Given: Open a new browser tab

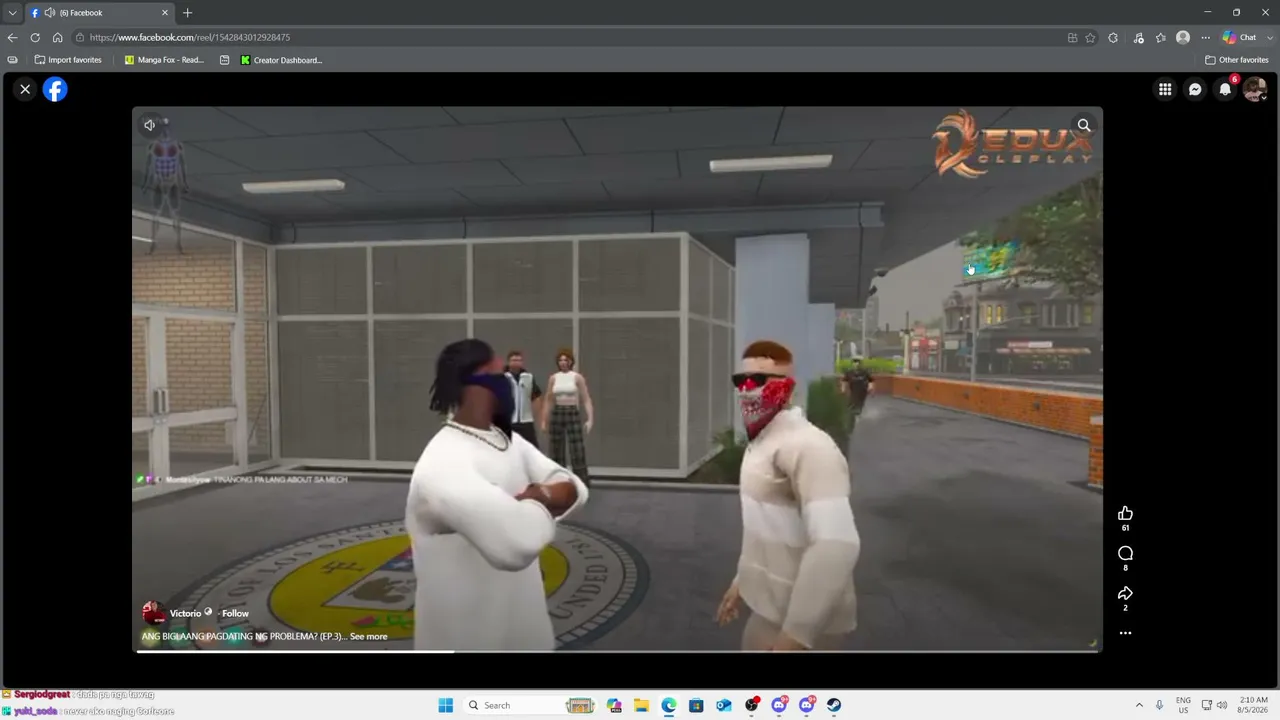Looking at the screenshot, I should (x=187, y=13).
